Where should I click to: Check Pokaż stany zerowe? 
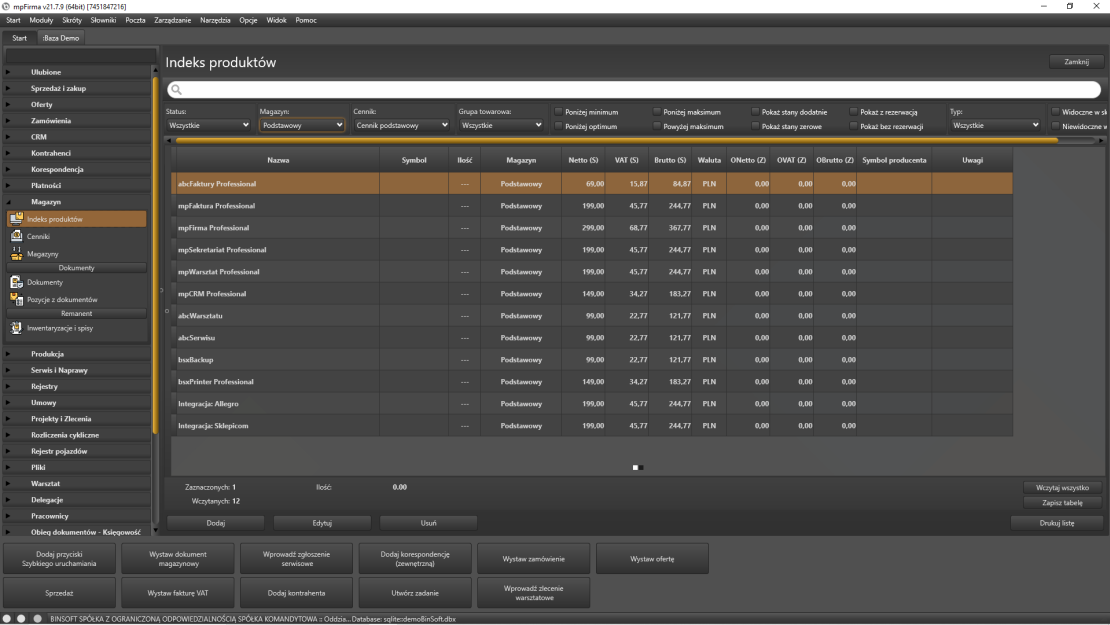[x=755, y=126]
